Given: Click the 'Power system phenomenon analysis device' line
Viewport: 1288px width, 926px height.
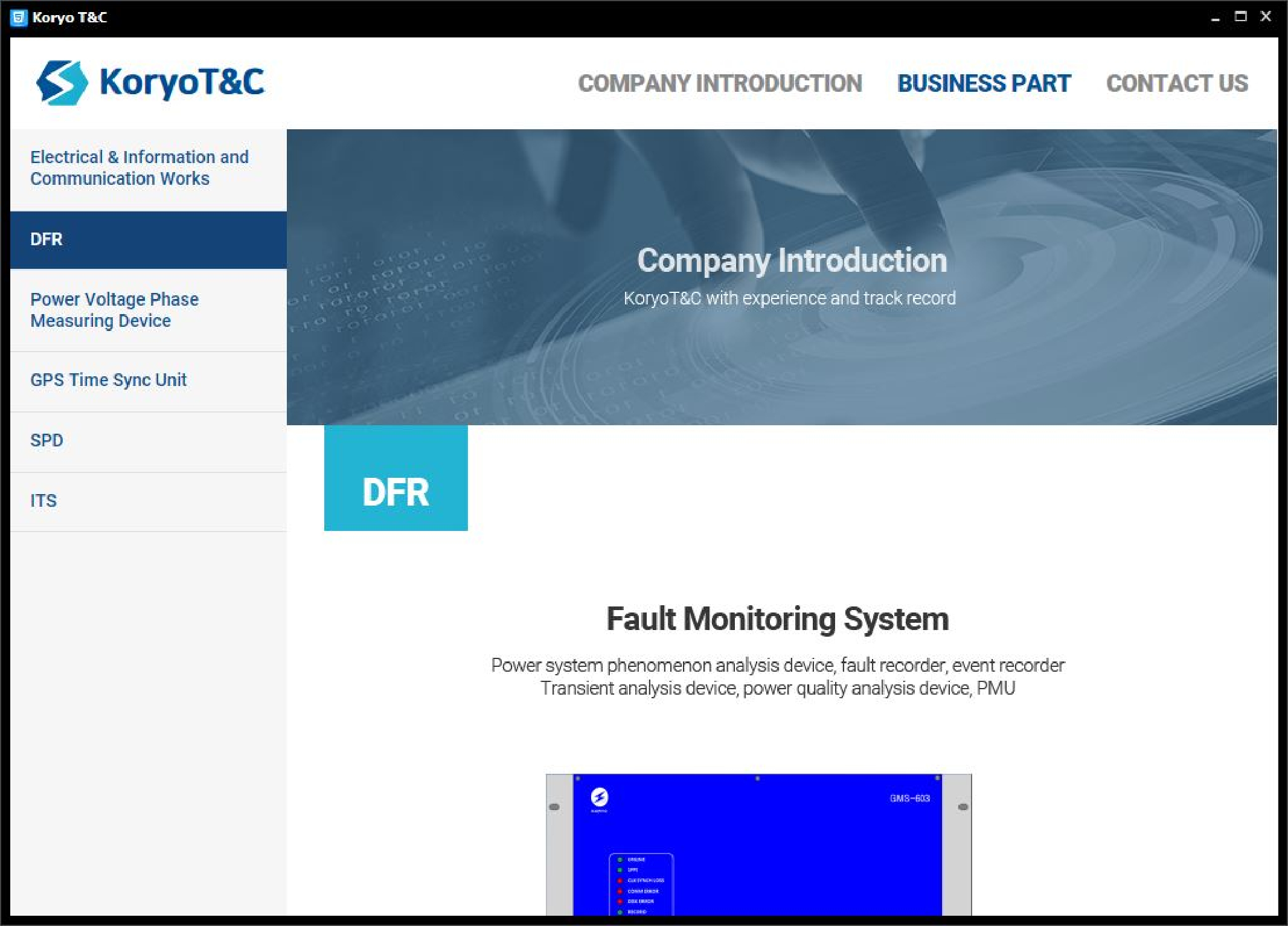Looking at the screenshot, I should [778, 666].
